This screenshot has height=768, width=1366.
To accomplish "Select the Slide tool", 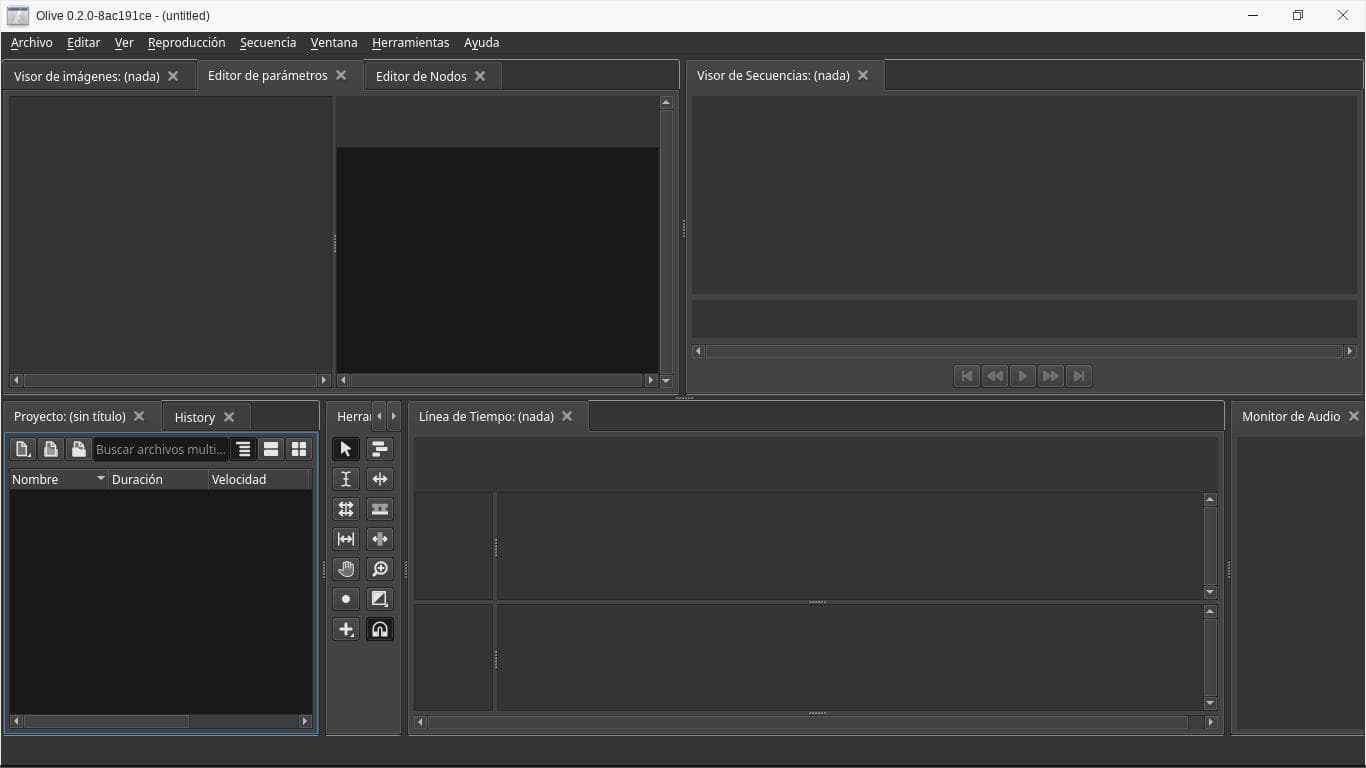I will click(x=380, y=539).
